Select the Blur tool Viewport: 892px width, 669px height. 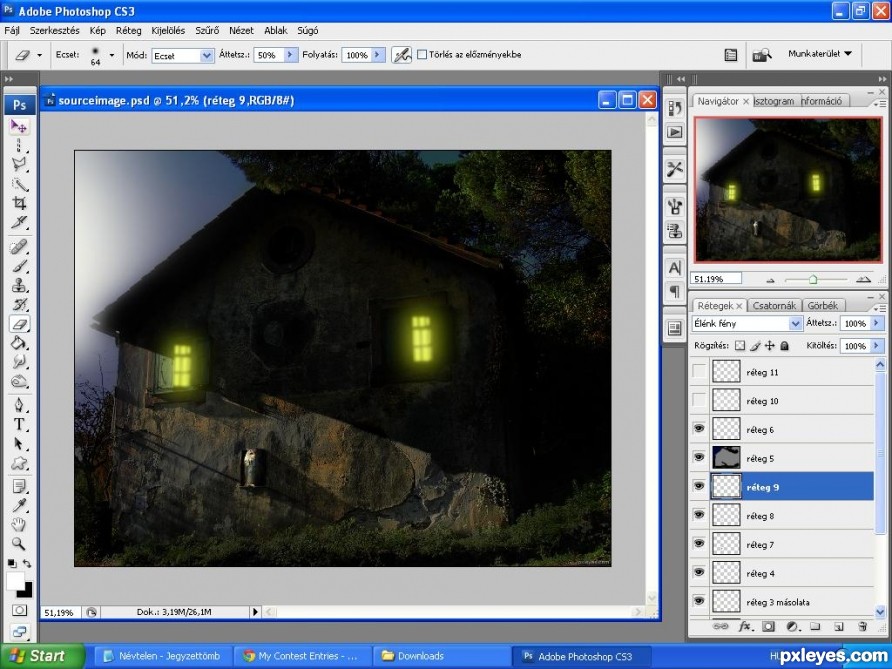(x=19, y=362)
